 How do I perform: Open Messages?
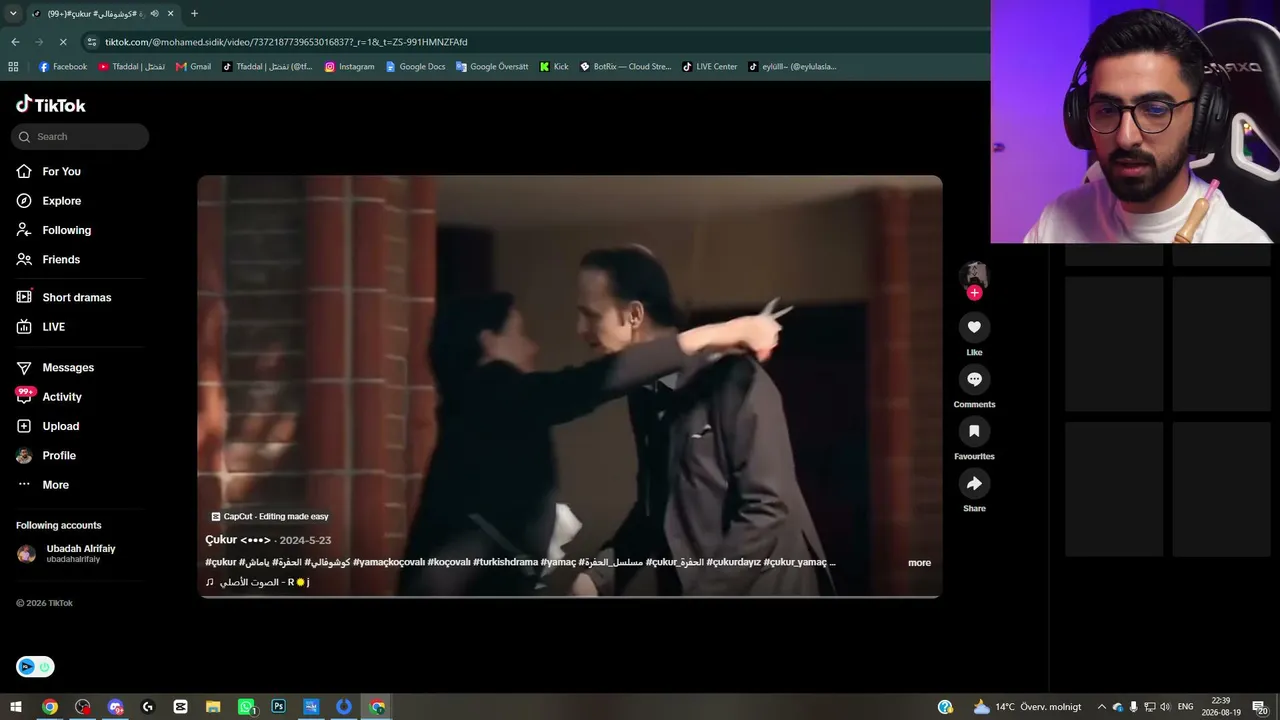click(55, 367)
